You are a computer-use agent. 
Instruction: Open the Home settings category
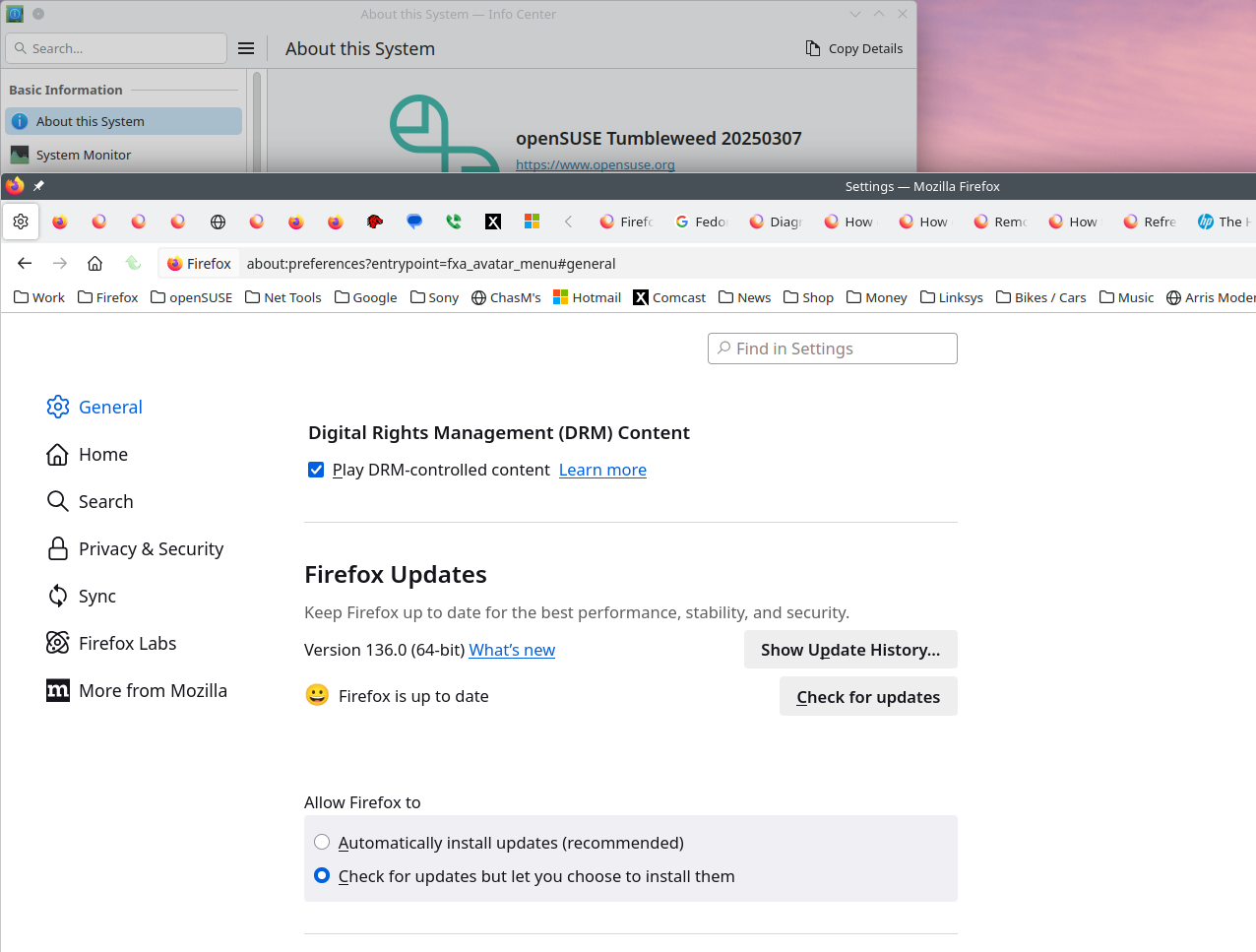click(x=88, y=454)
